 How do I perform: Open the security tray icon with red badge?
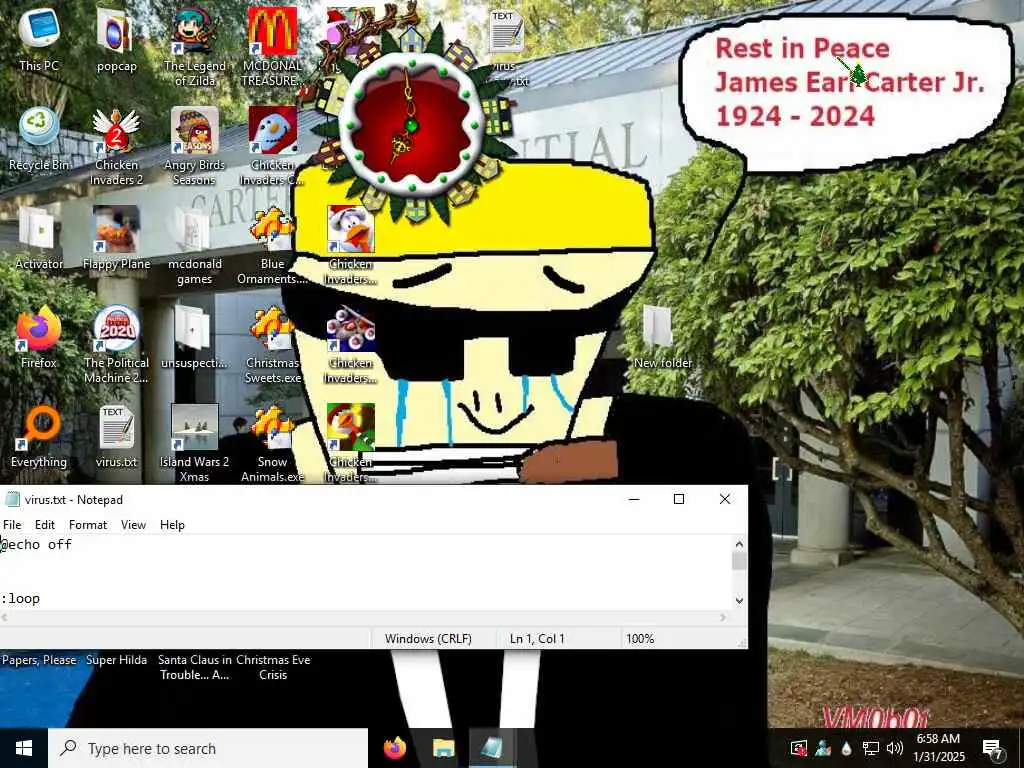(798, 748)
